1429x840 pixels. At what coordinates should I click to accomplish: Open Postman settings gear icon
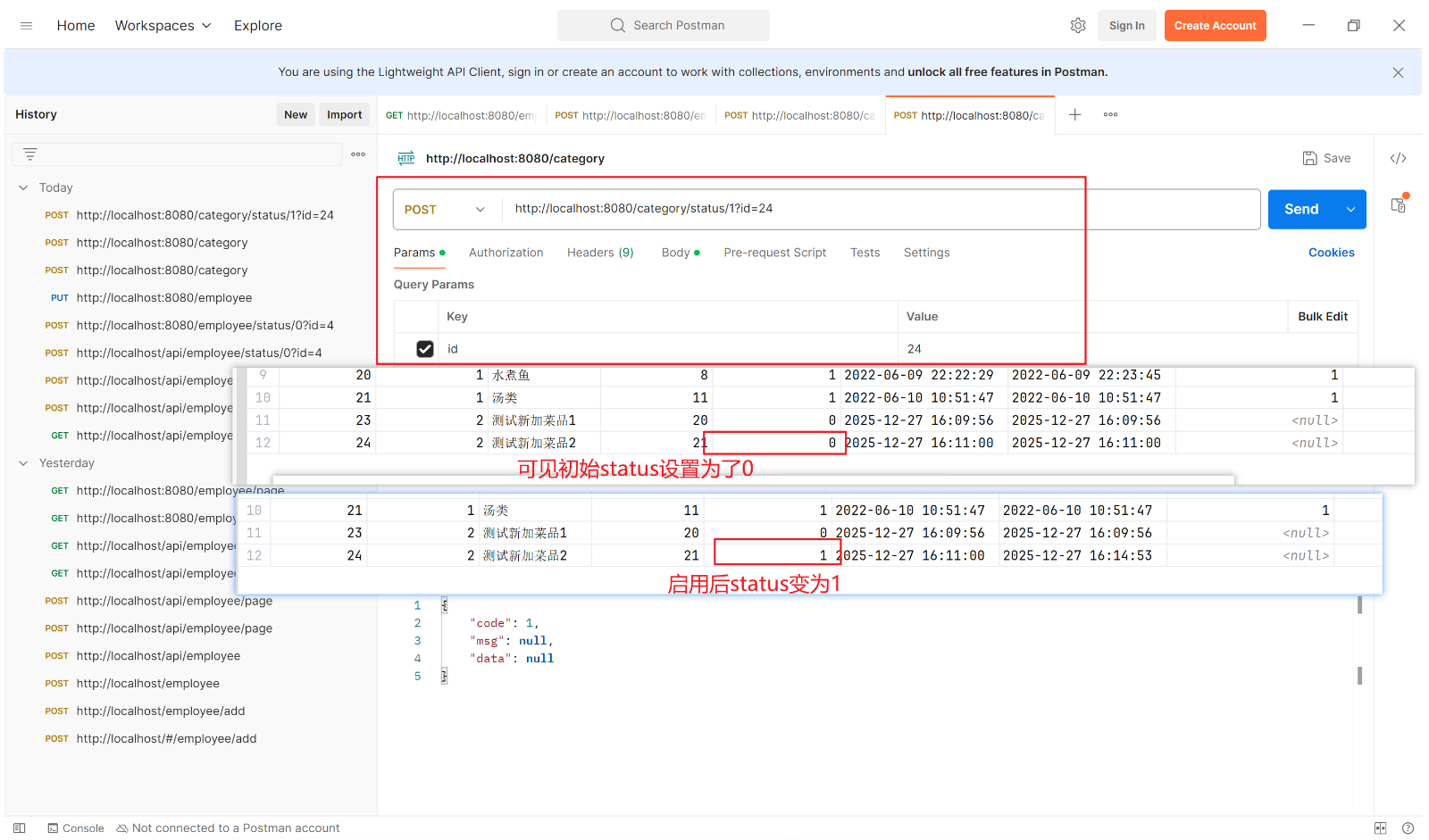tap(1078, 26)
